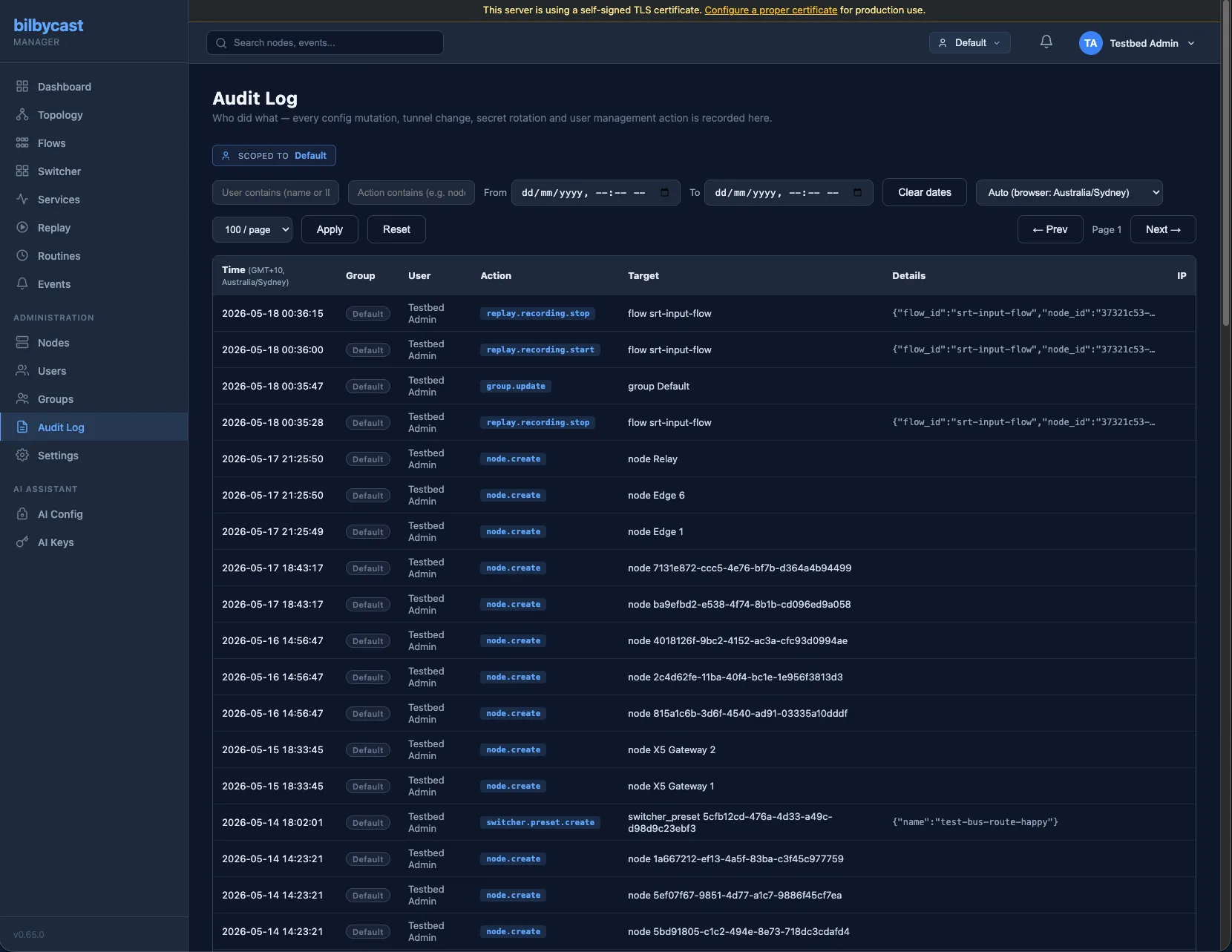Viewport: 1232px width, 952px height.
Task: Go to Nodes menu item
Action: click(94, 343)
